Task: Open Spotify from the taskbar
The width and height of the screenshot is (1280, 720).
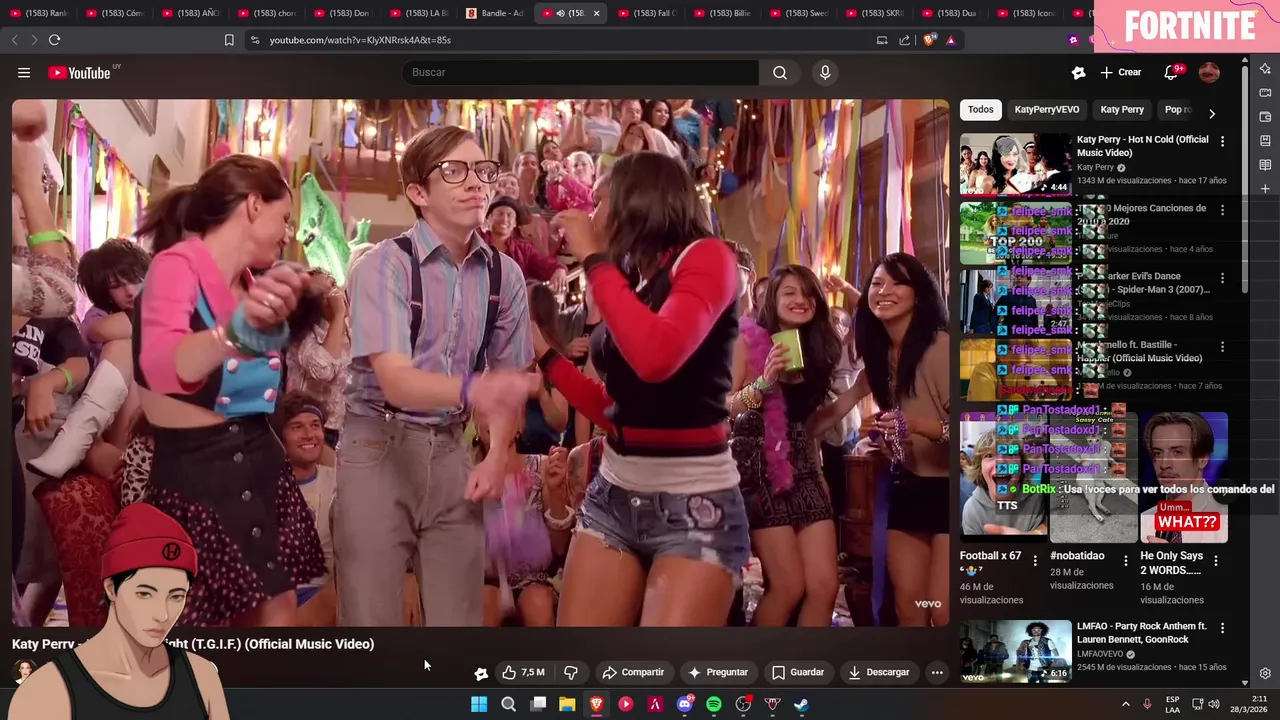Action: coord(714,704)
